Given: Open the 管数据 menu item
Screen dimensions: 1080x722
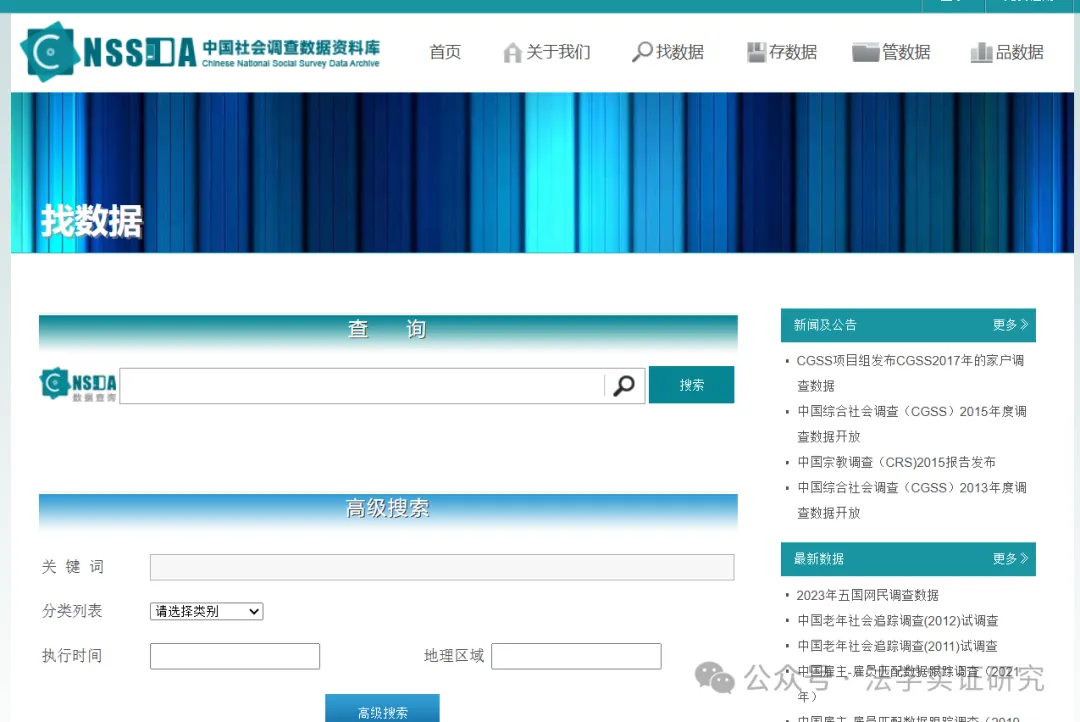Looking at the screenshot, I should pos(906,52).
